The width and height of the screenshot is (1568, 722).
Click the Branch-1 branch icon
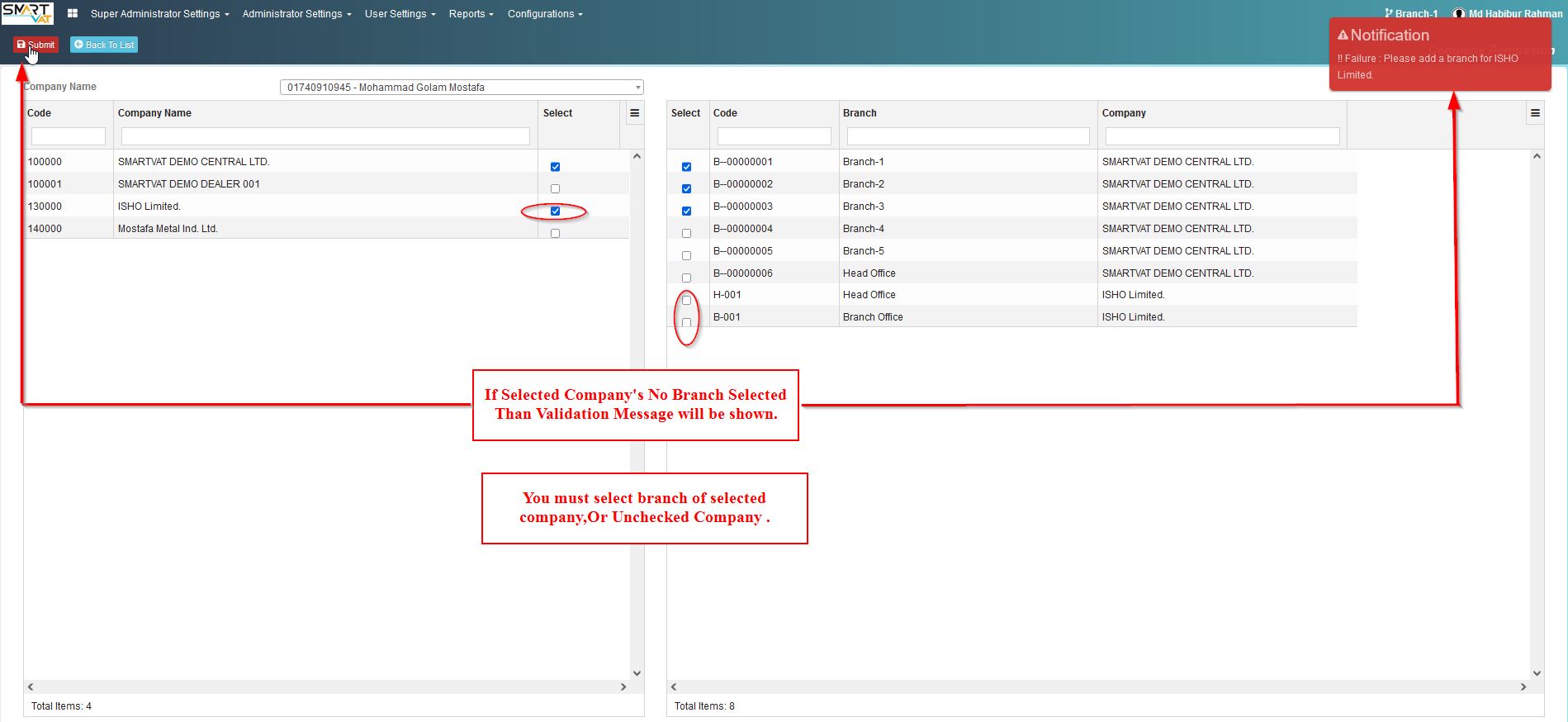[x=1389, y=13]
